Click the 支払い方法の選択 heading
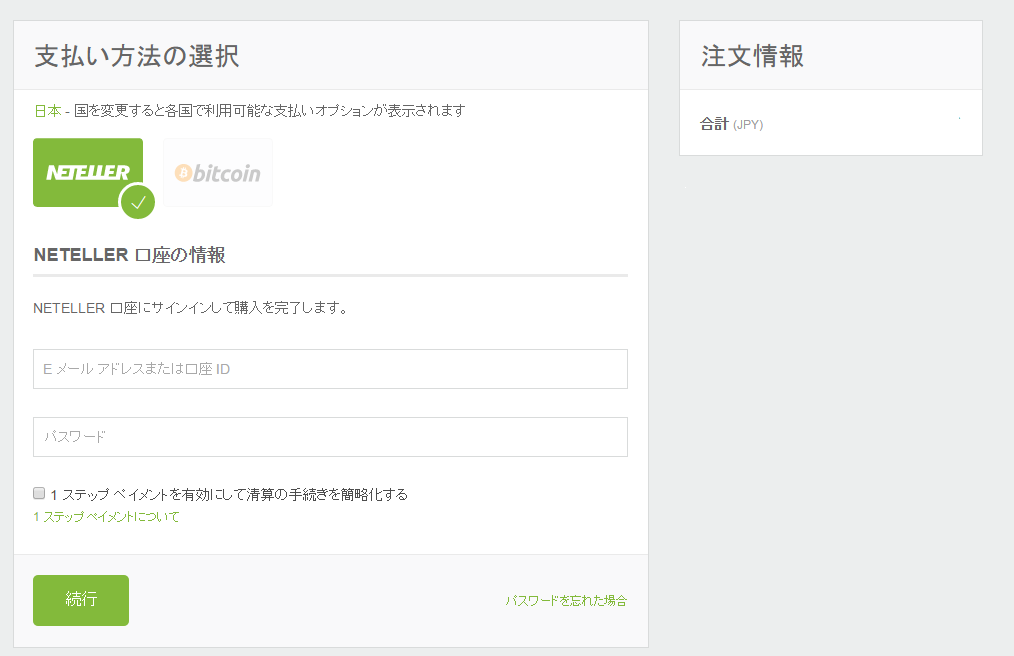The width and height of the screenshot is (1014, 656). [x=137, y=56]
